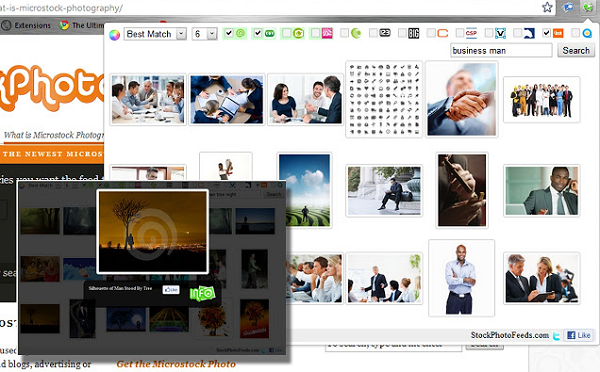This screenshot has height=372, width=600.
Task: Open the group of professionals lineup thumbnail
Action: (541, 100)
